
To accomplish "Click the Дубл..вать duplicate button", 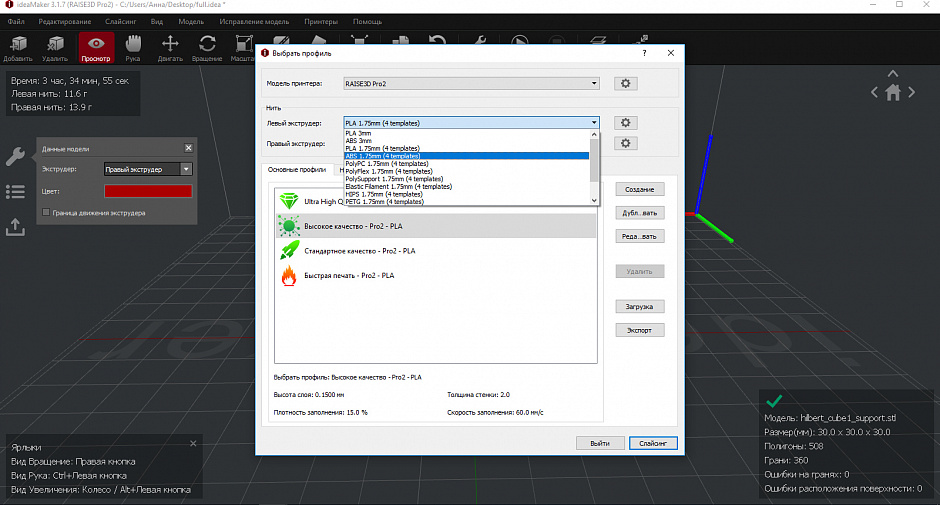I will pos(640,213).
